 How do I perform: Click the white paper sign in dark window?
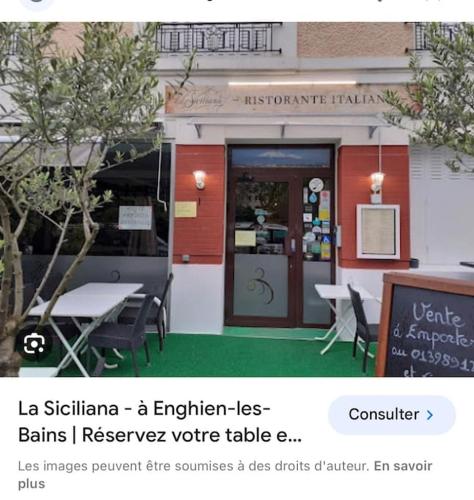(x=135, y=218)
